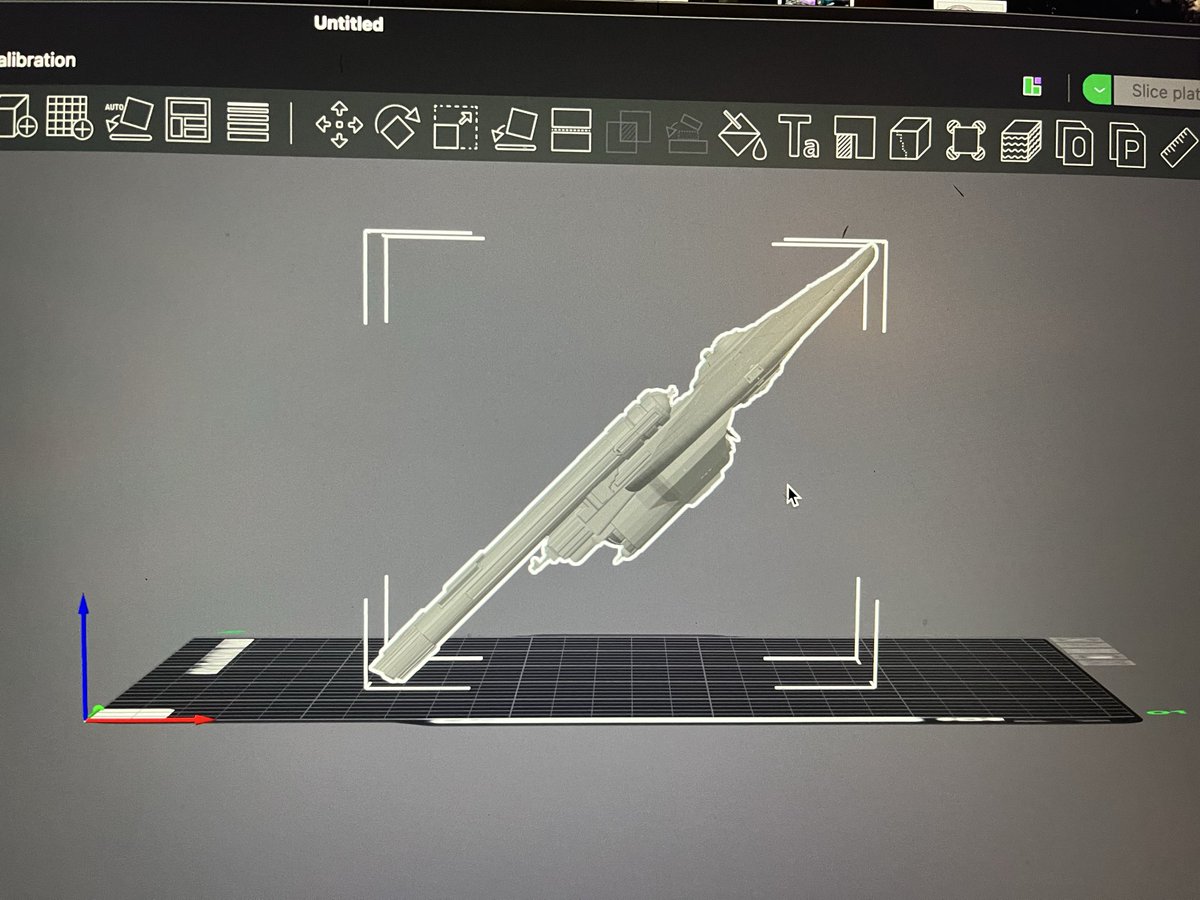Open the Text shape tool
Viewport: 1200px width, 900px height.
coord(799,136)
